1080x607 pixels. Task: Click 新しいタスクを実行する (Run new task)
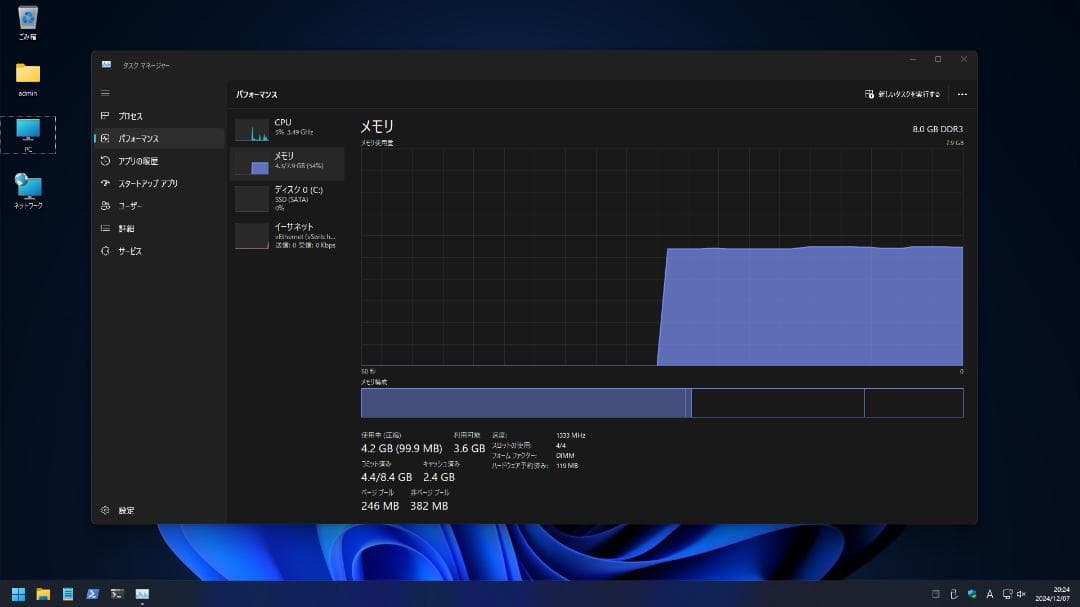coord(902,94)
